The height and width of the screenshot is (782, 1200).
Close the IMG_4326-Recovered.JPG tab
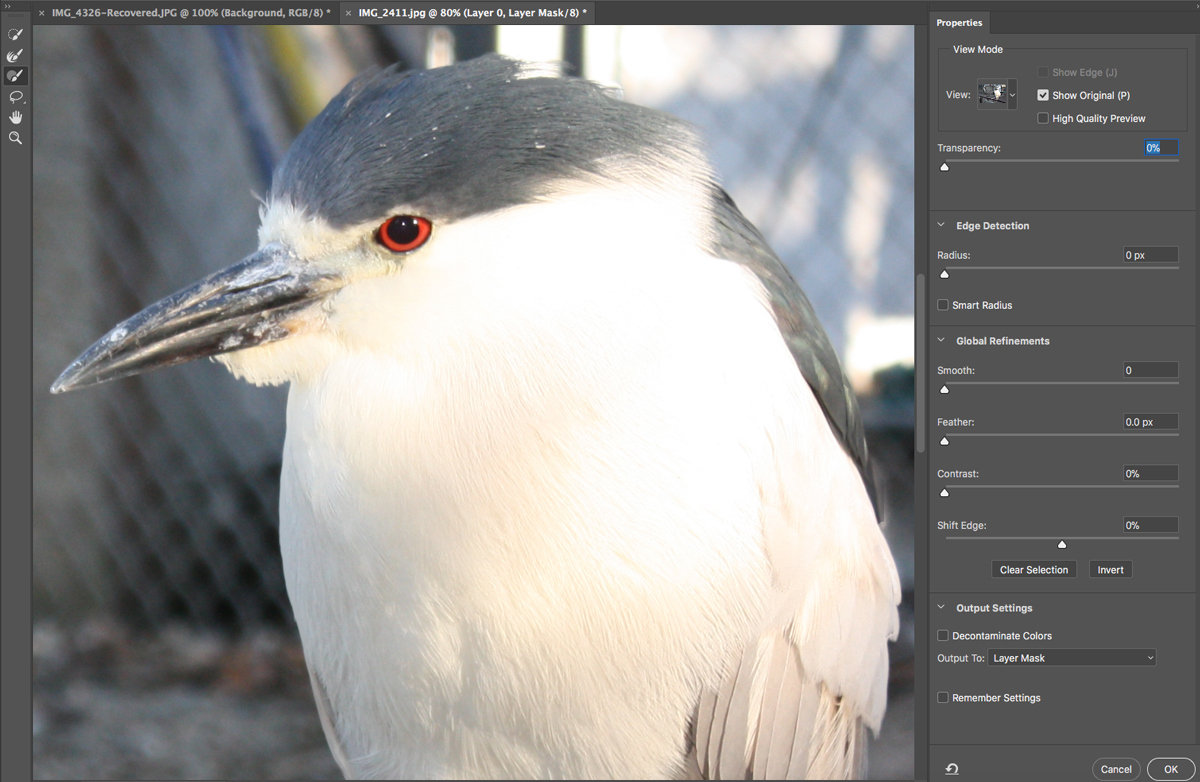(x=41, y=13)
